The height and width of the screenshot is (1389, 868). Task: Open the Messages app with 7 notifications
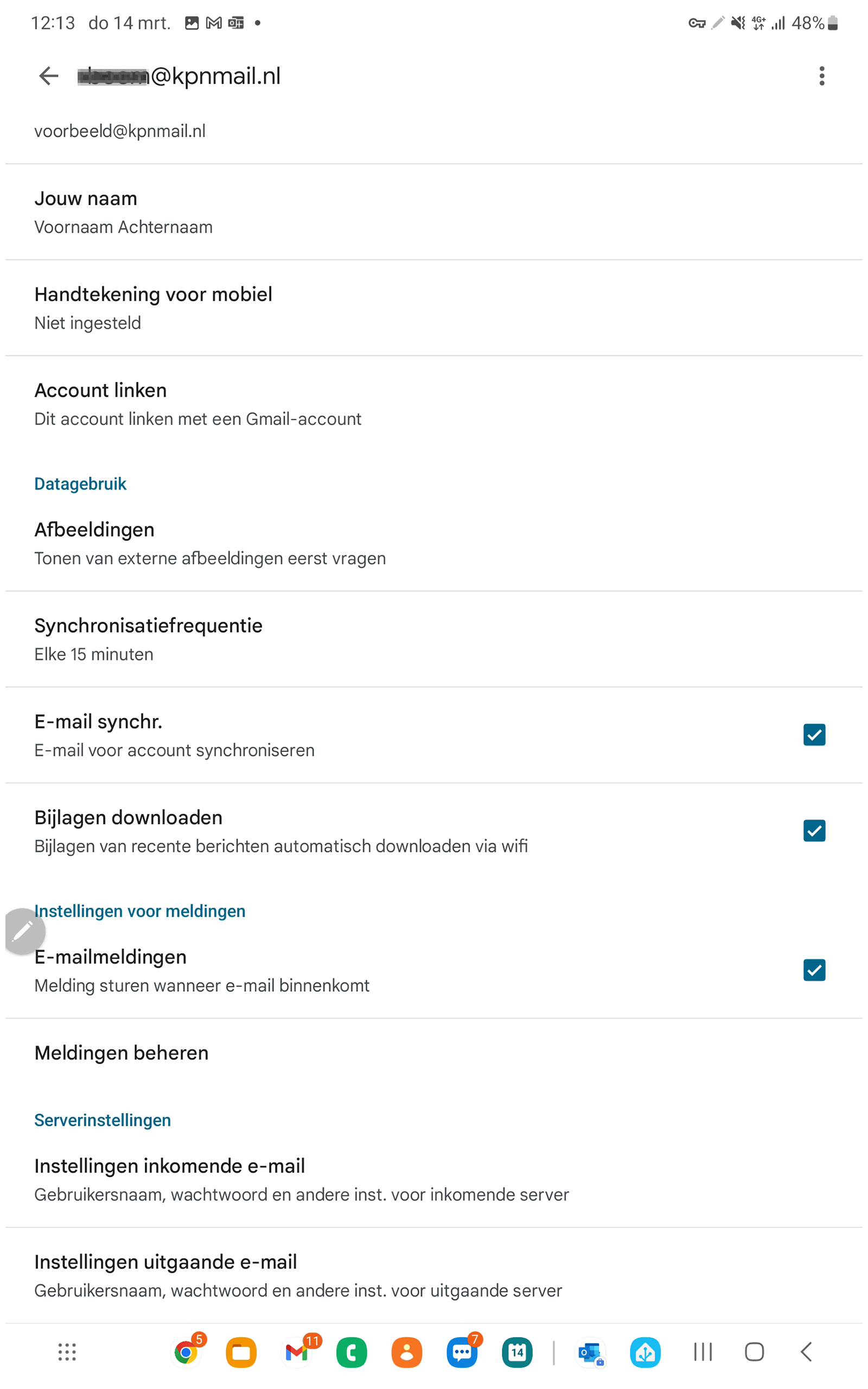tap(461, 1352)
